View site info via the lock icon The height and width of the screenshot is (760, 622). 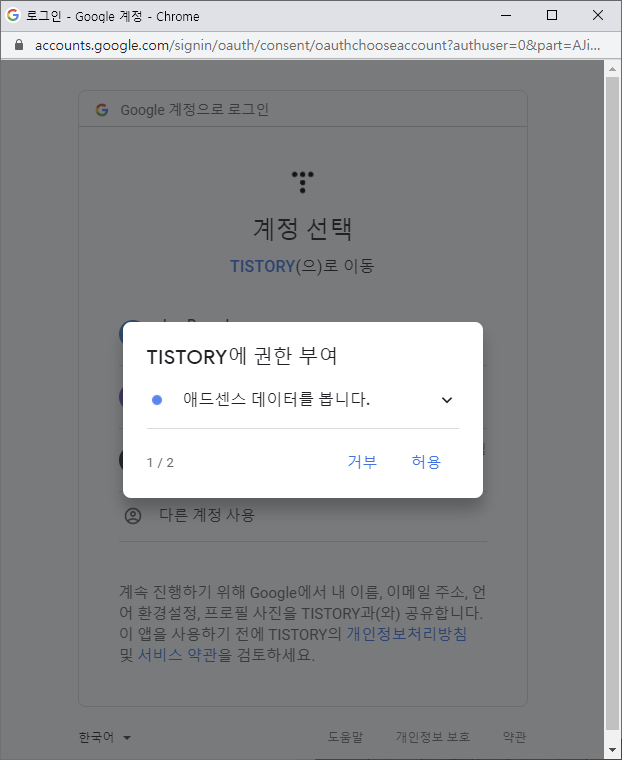coord(19,45)
